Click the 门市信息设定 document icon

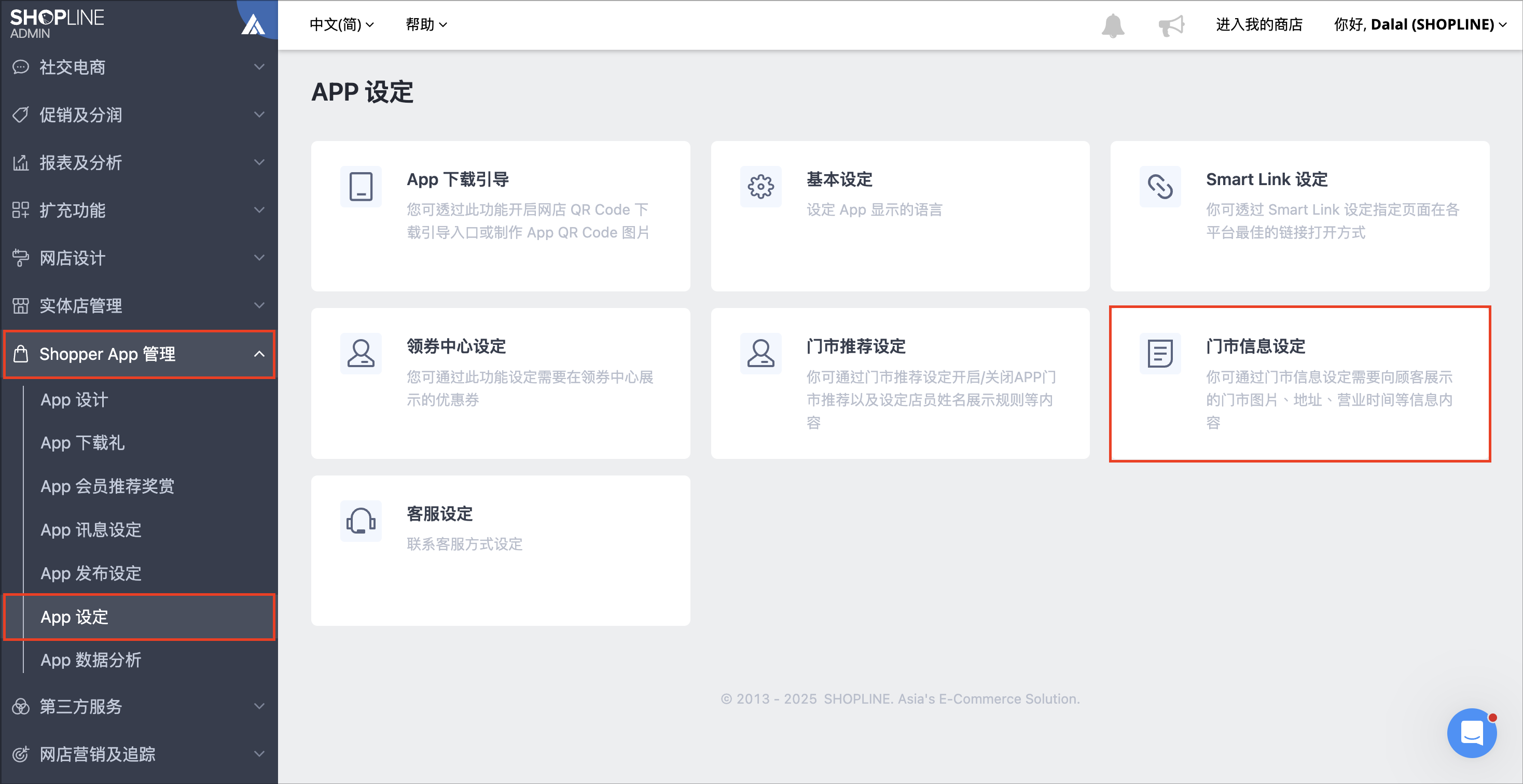pyautogui.click(x=1160, y=353)
